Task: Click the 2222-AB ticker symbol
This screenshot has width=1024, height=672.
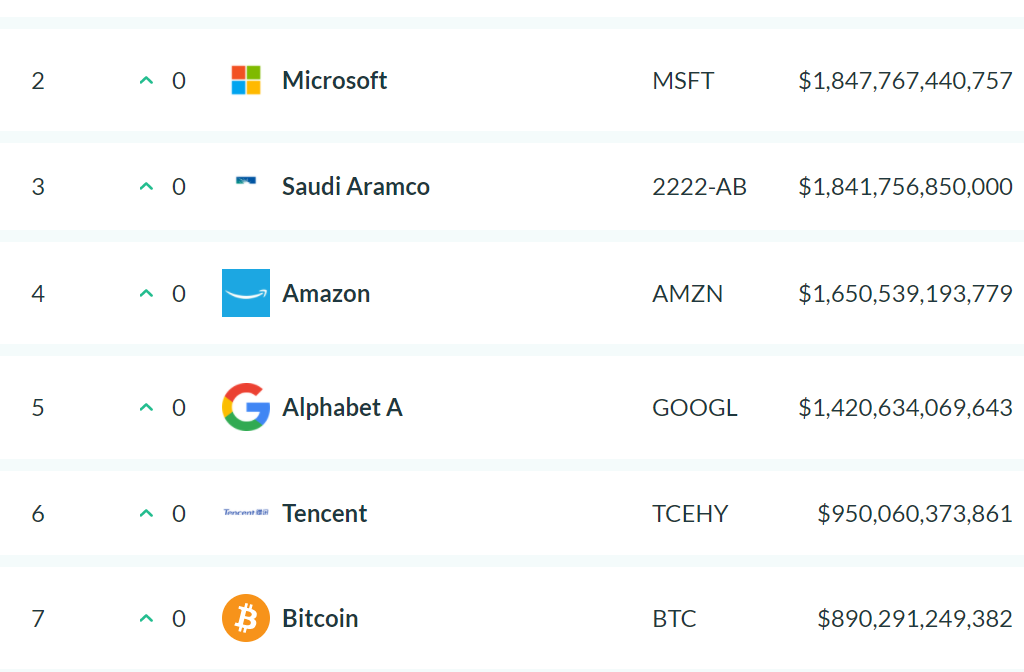Action: pos(699,187)
